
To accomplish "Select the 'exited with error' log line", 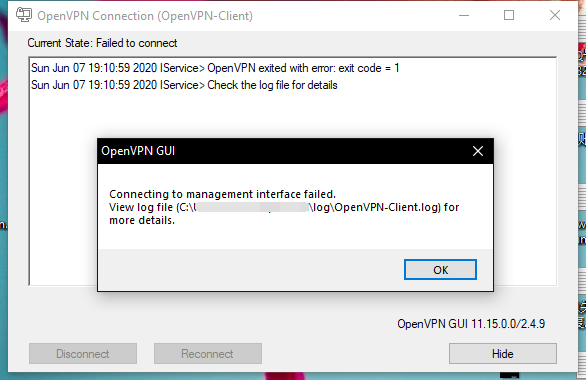I will coord(215,68).
